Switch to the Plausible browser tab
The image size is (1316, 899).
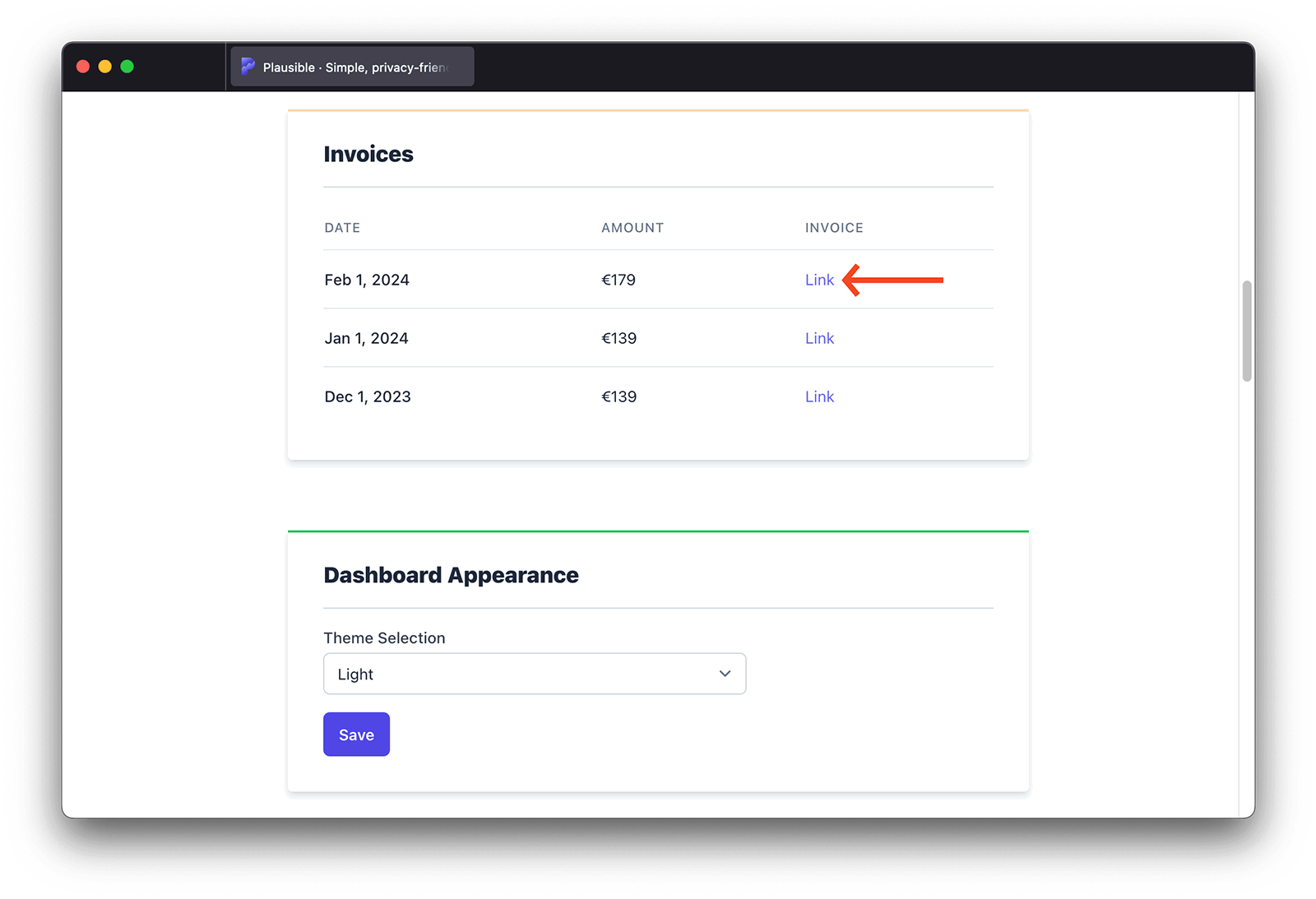coord(352,67)
